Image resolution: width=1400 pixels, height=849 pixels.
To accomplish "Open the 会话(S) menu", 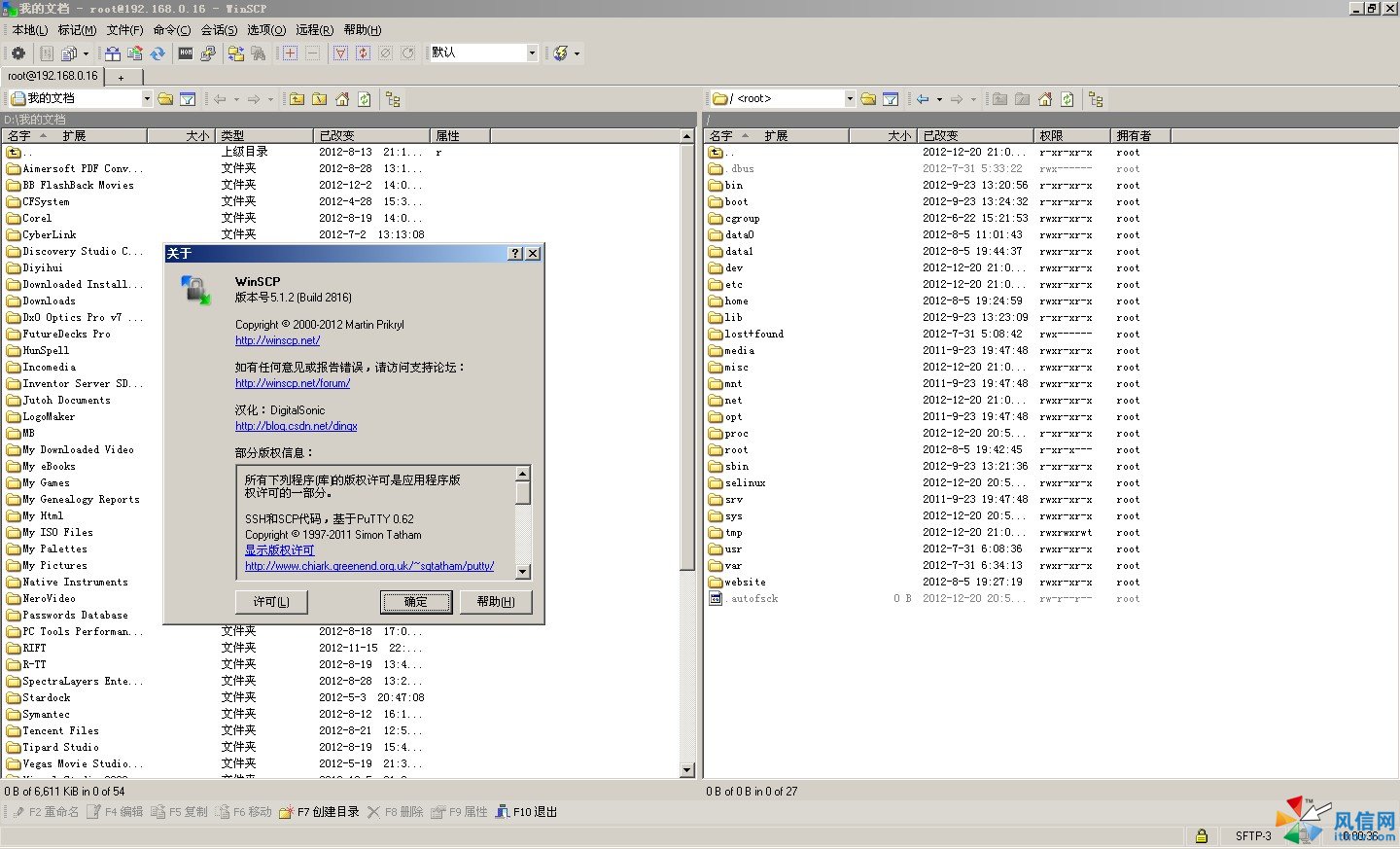I will click(x=219, y=30).
